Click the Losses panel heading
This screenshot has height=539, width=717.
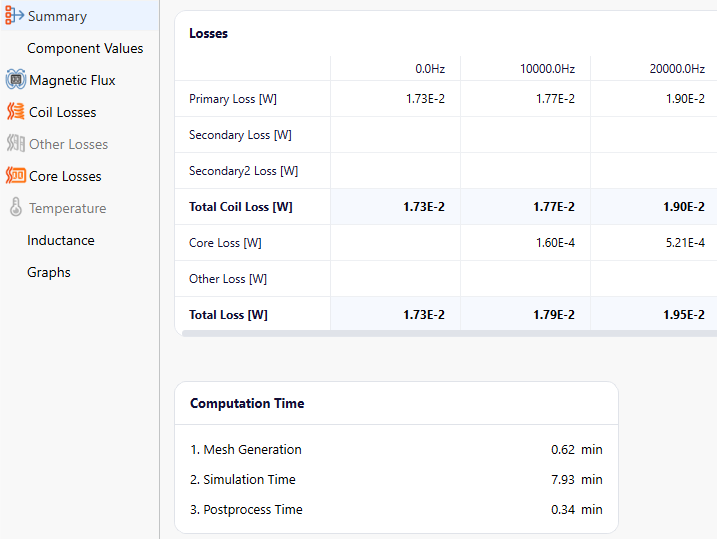tap(209, 33)
